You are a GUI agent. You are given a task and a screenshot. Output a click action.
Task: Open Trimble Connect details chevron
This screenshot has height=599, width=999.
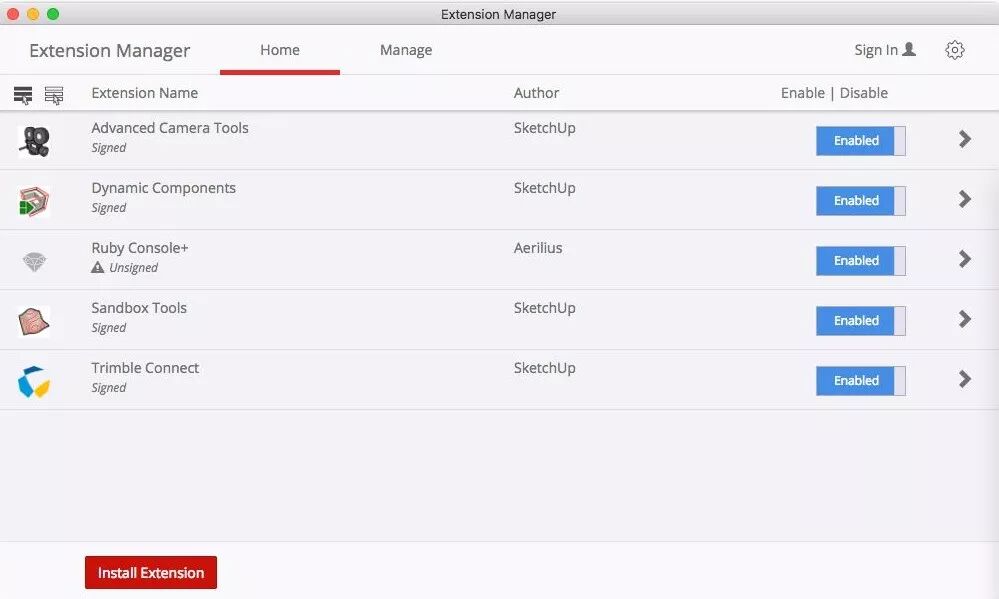point(965,379)
